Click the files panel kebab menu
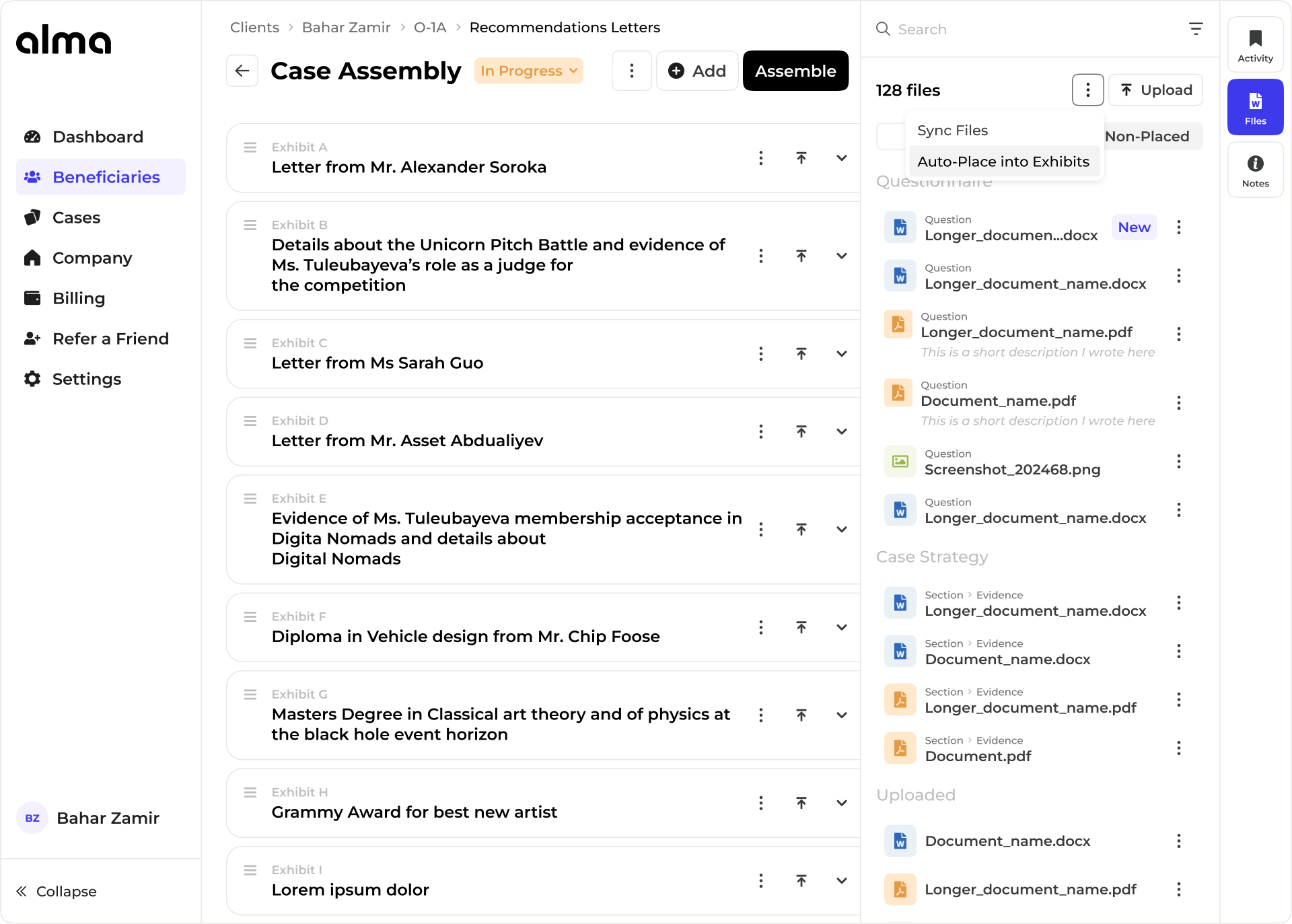The image size is (1292, 924). click(1088, 90)
